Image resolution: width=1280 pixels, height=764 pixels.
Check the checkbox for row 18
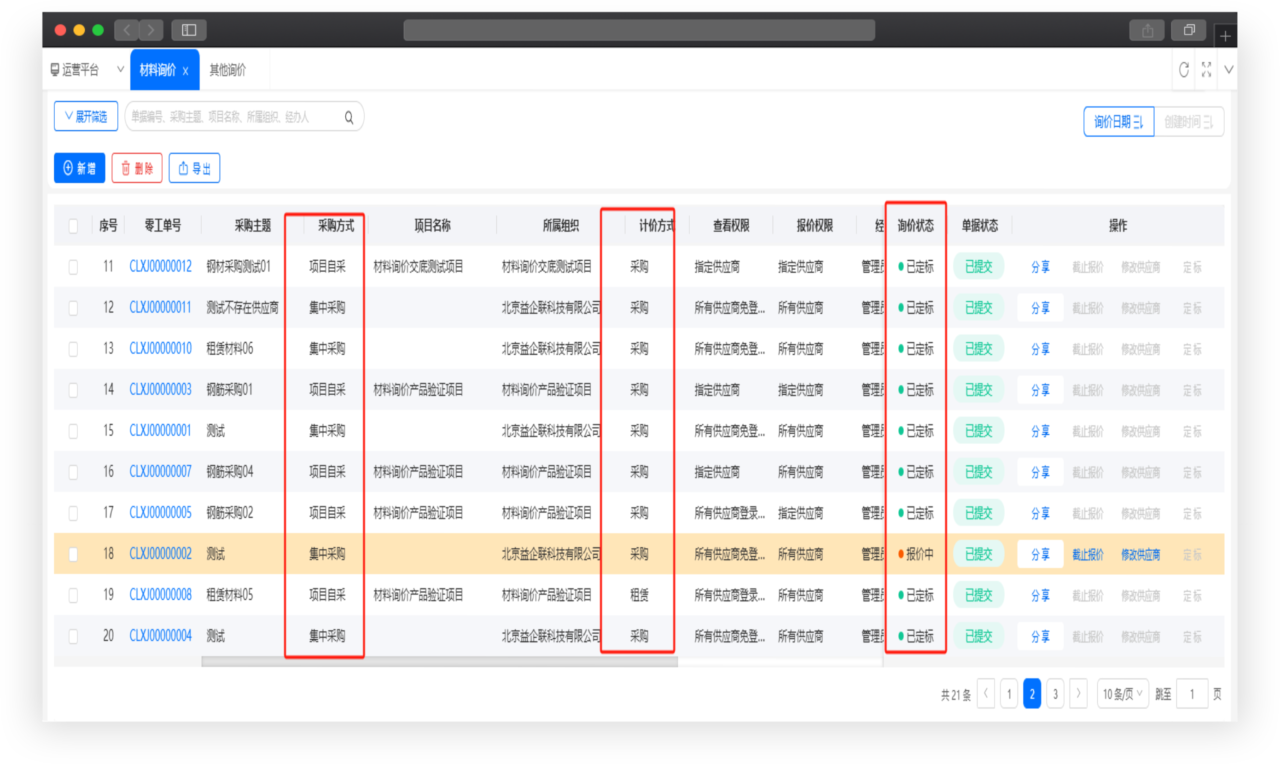(x=73, y=554)
